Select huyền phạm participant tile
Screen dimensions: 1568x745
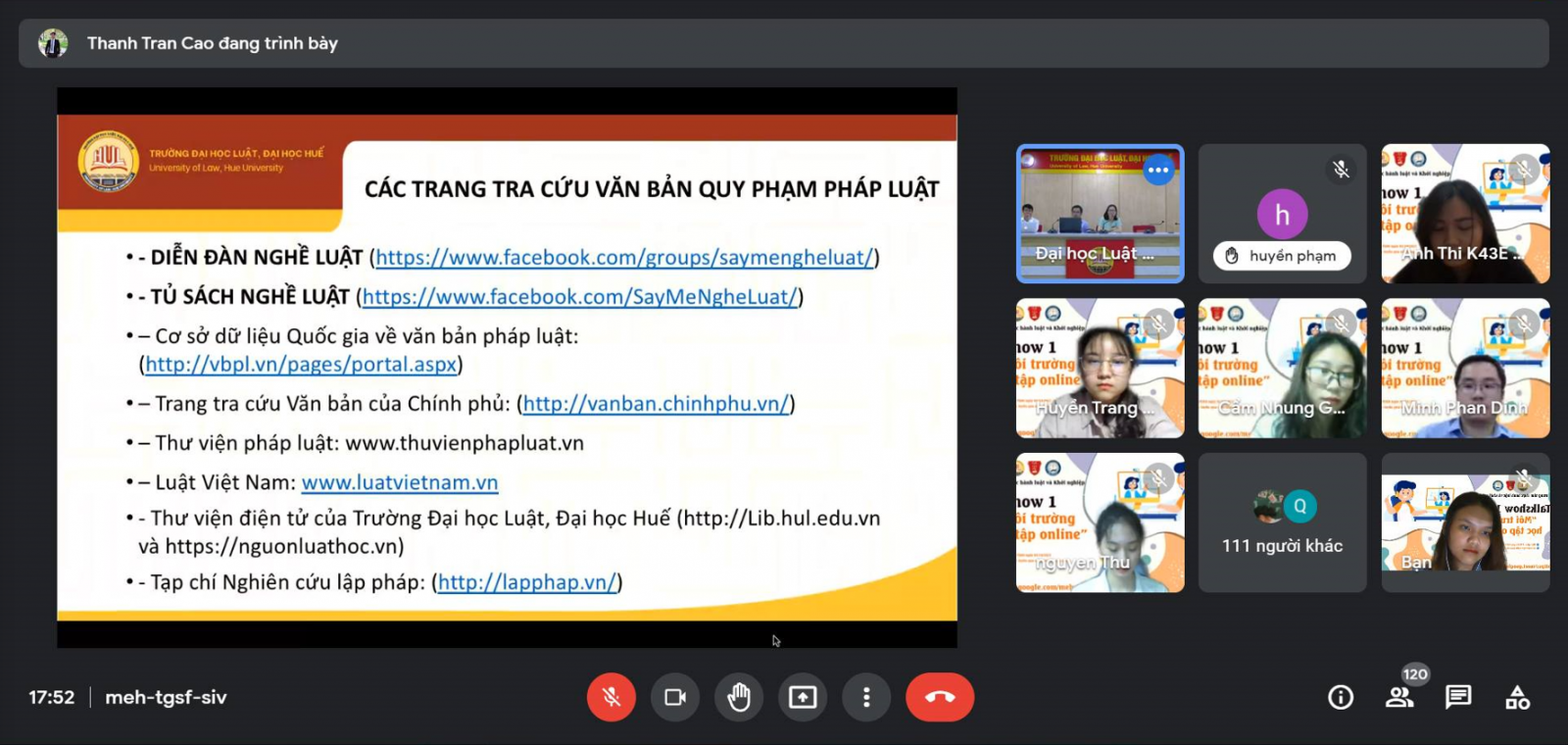pyautogui.click(x=1282, y=214)
